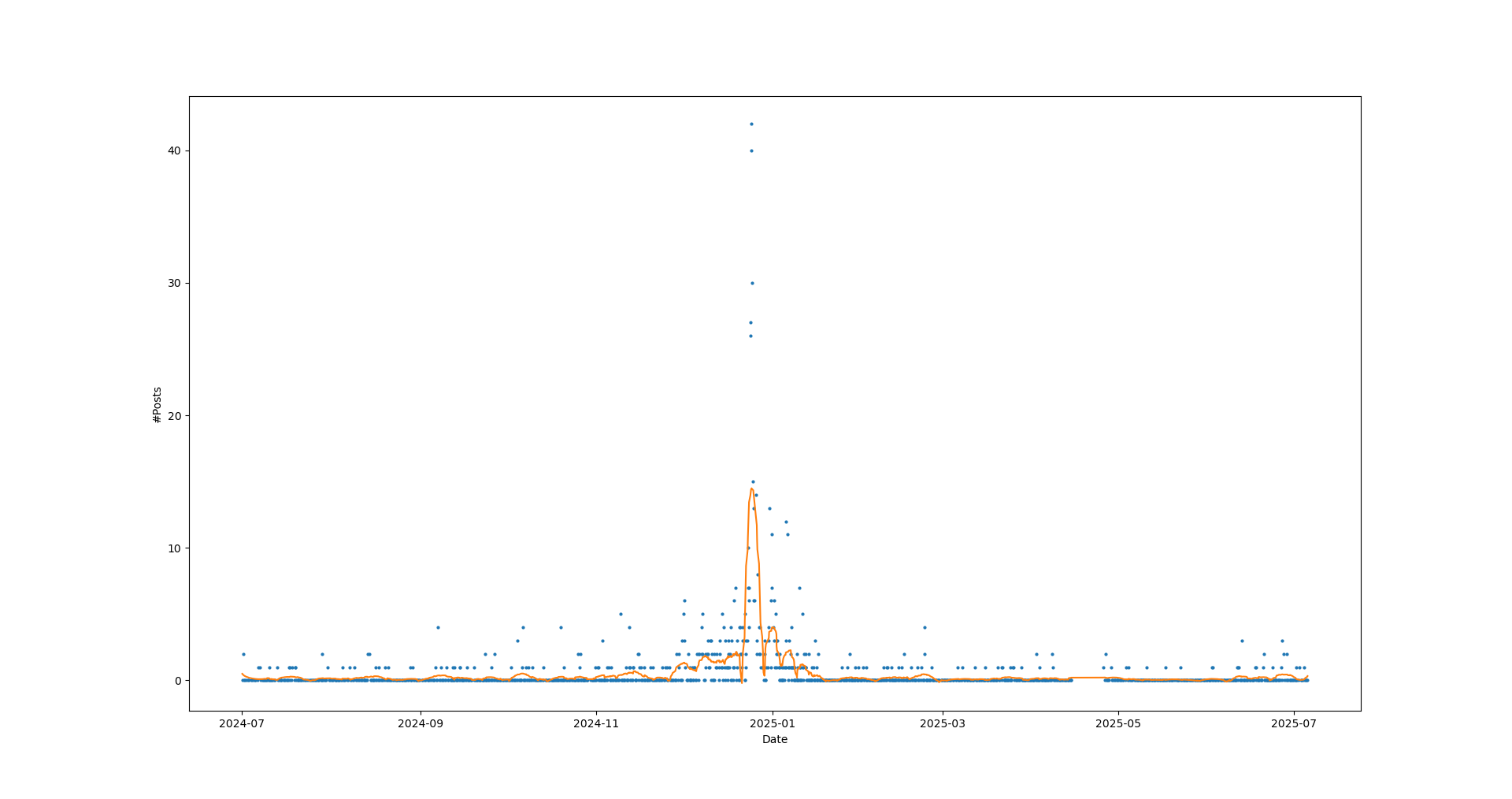Click the y-axis tick label '30'
The image size is (1512, 799).
pyautogui.click(x=174, y=283)
